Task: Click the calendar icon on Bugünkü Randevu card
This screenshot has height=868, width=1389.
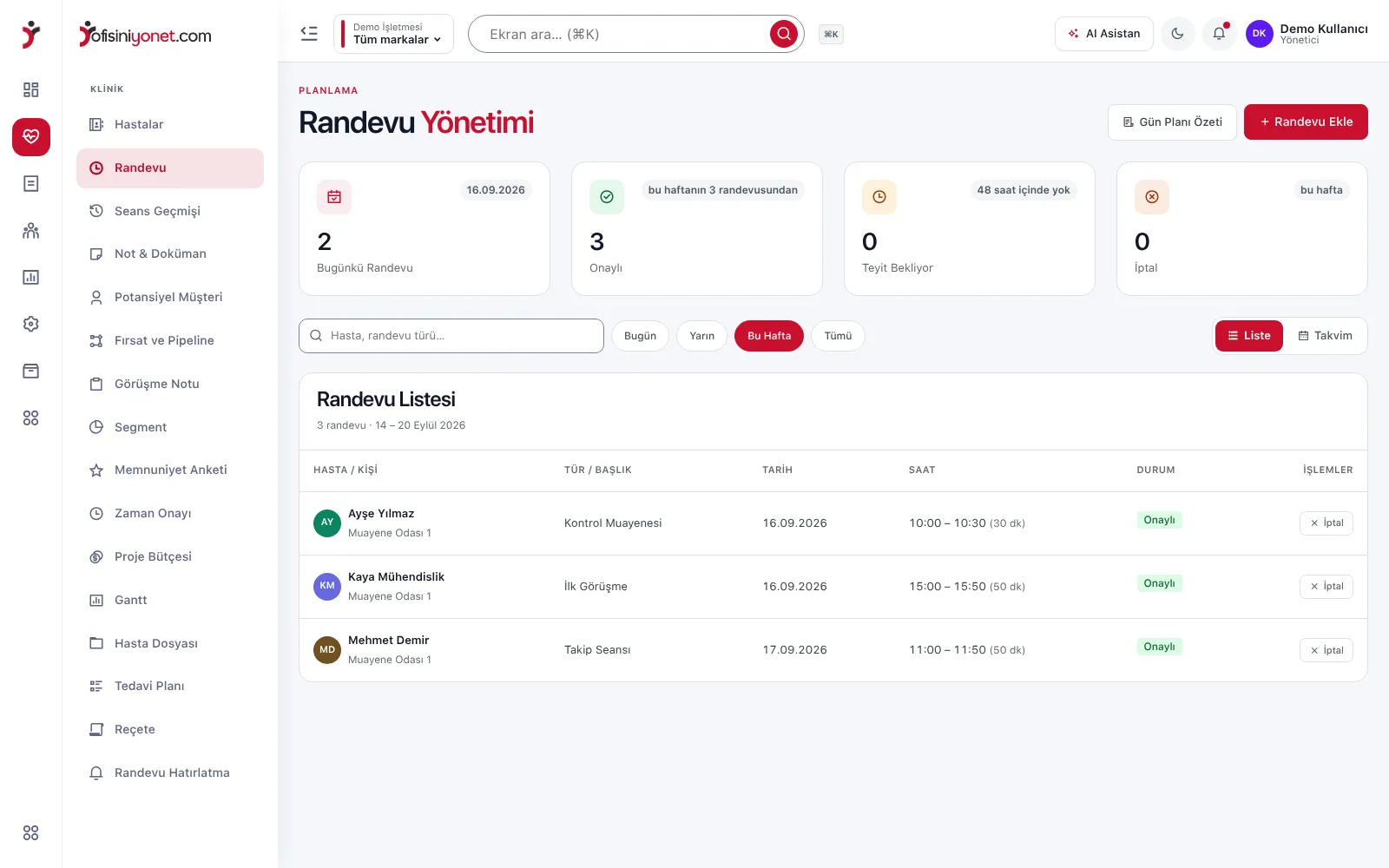Action: pyautogui.click(x=334, y=197)
